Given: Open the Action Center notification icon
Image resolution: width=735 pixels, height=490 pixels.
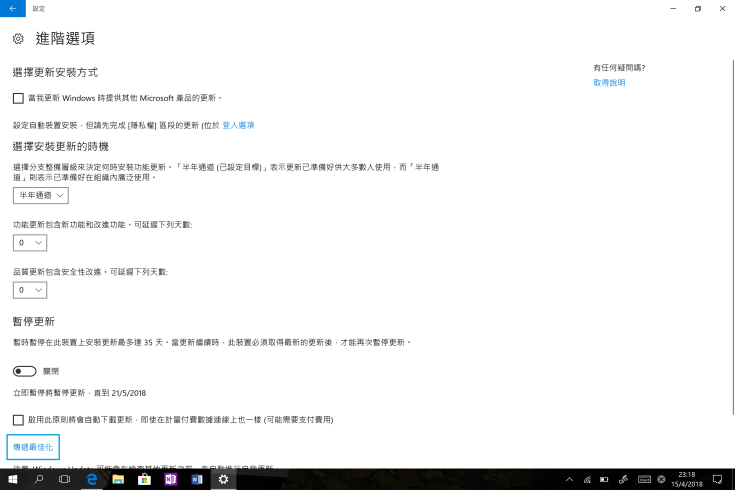Looking at the screenshot, I should tap(717, 480).
